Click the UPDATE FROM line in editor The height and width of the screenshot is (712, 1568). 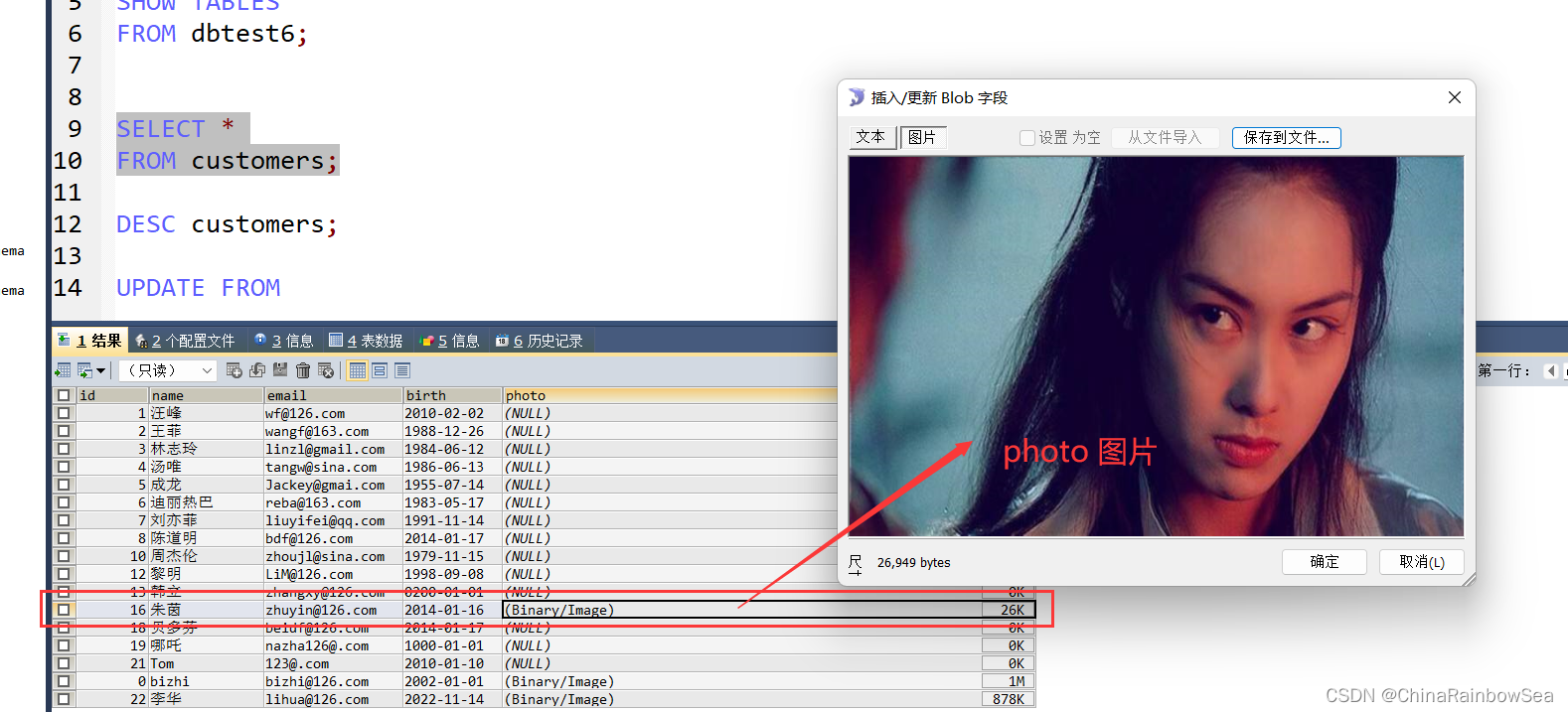pyautogui.click(x=199, y=288)
